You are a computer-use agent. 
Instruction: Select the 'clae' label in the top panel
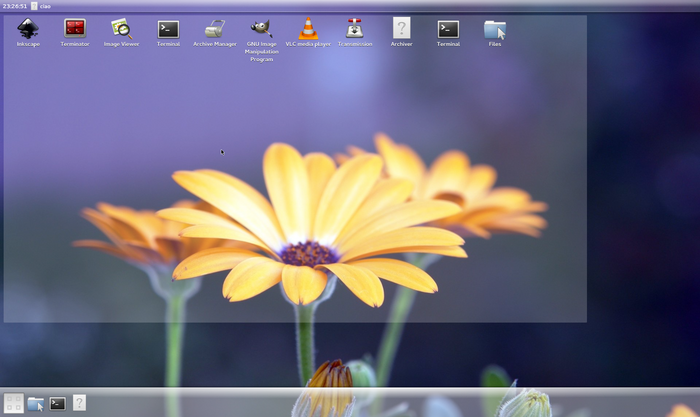45,5
